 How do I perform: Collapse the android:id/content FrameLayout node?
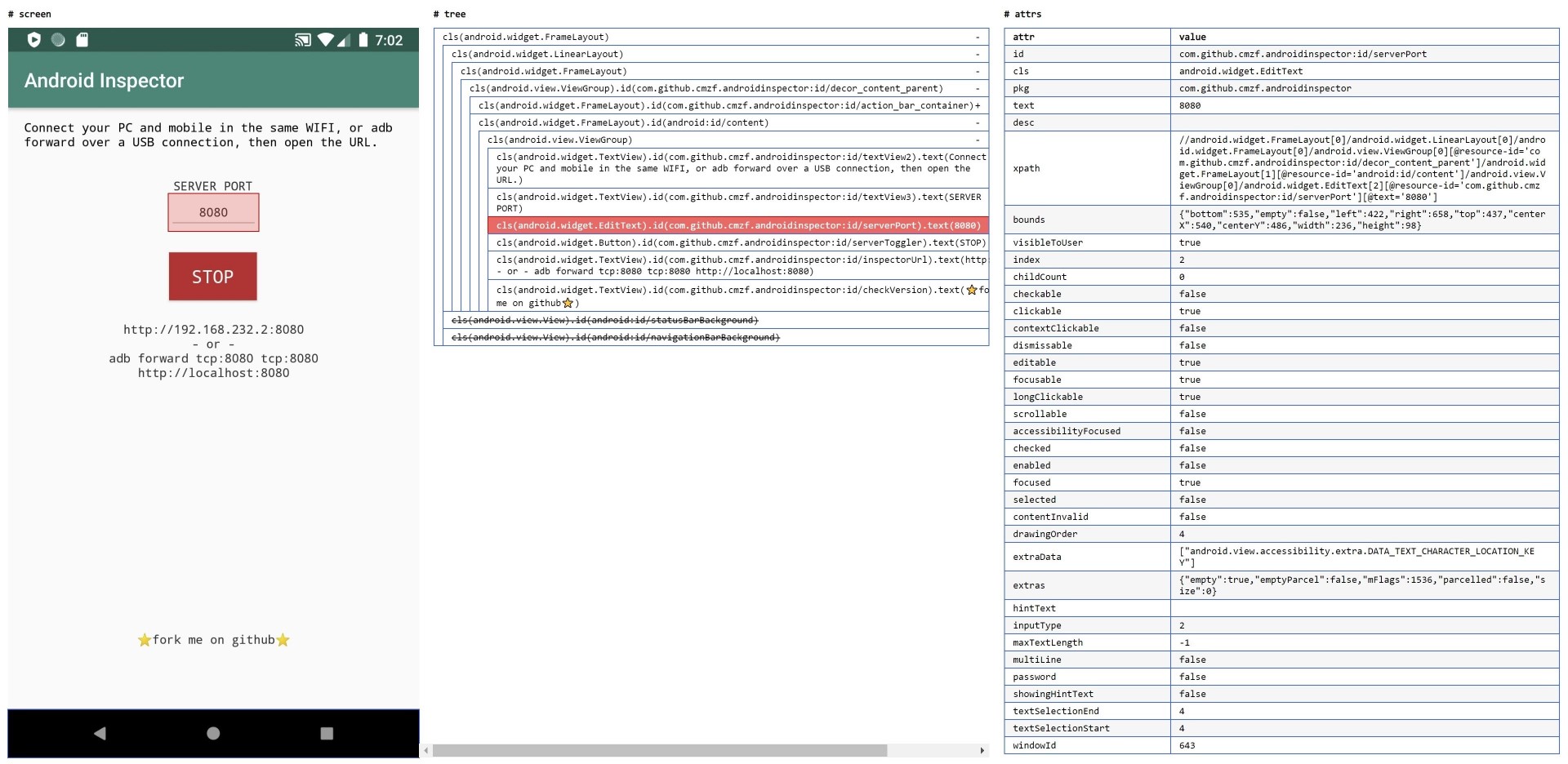[x=978, y=122]
